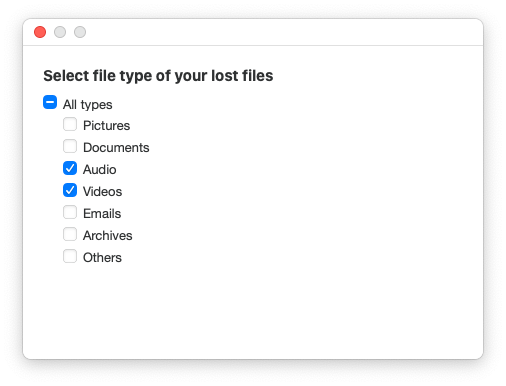Click the 'All types' label text
Viewport: 506px width, 386px height.
[88, 105]
